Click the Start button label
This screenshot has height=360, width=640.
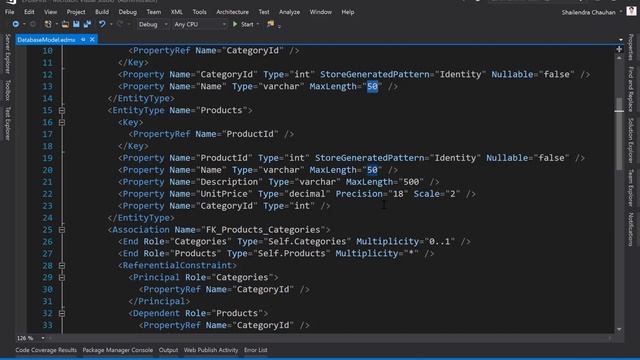coord(247,24)
